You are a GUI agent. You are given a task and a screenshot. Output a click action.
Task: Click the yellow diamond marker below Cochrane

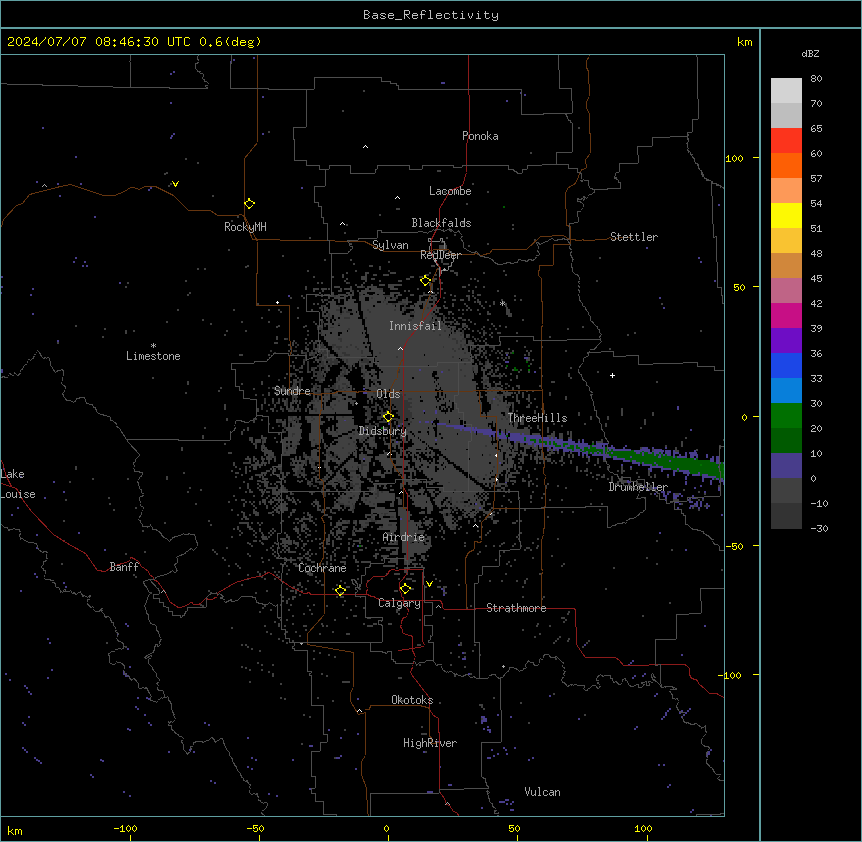[x=340, y=591]
